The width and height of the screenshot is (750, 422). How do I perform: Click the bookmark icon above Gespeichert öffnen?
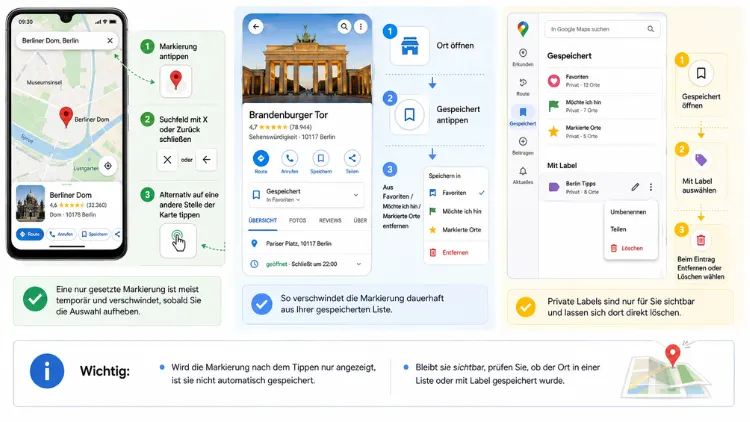point(701,73)
